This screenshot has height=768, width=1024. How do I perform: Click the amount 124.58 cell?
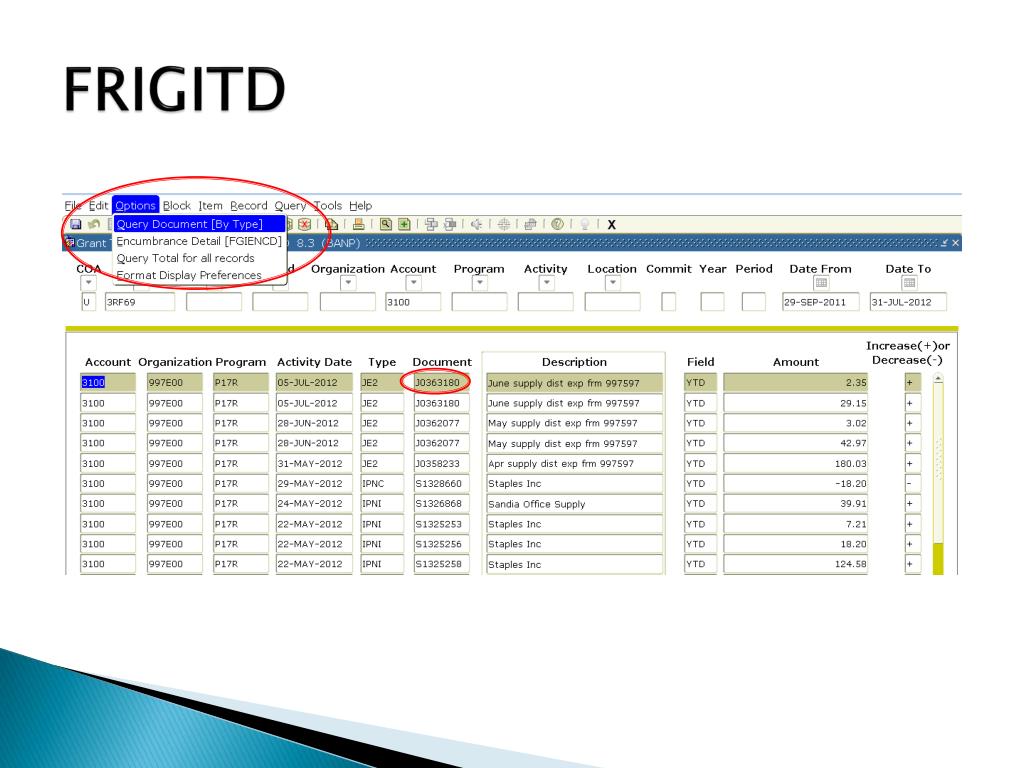coord(795,564)
